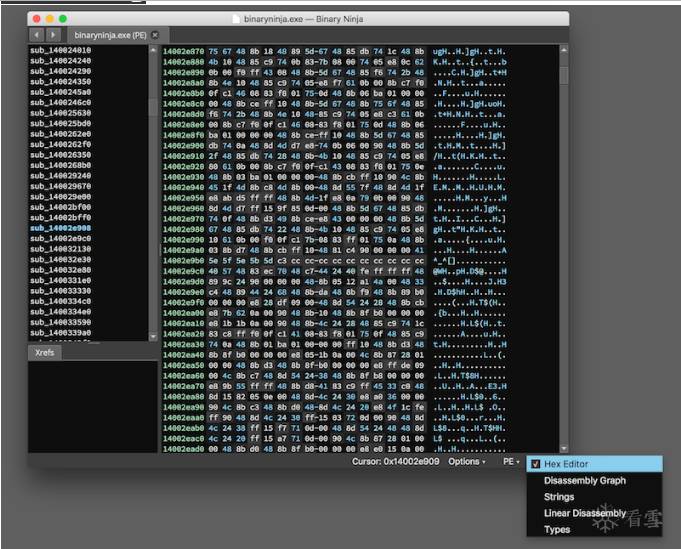
Task: Select function sub_1400334c0
Action: coord(60,301)
